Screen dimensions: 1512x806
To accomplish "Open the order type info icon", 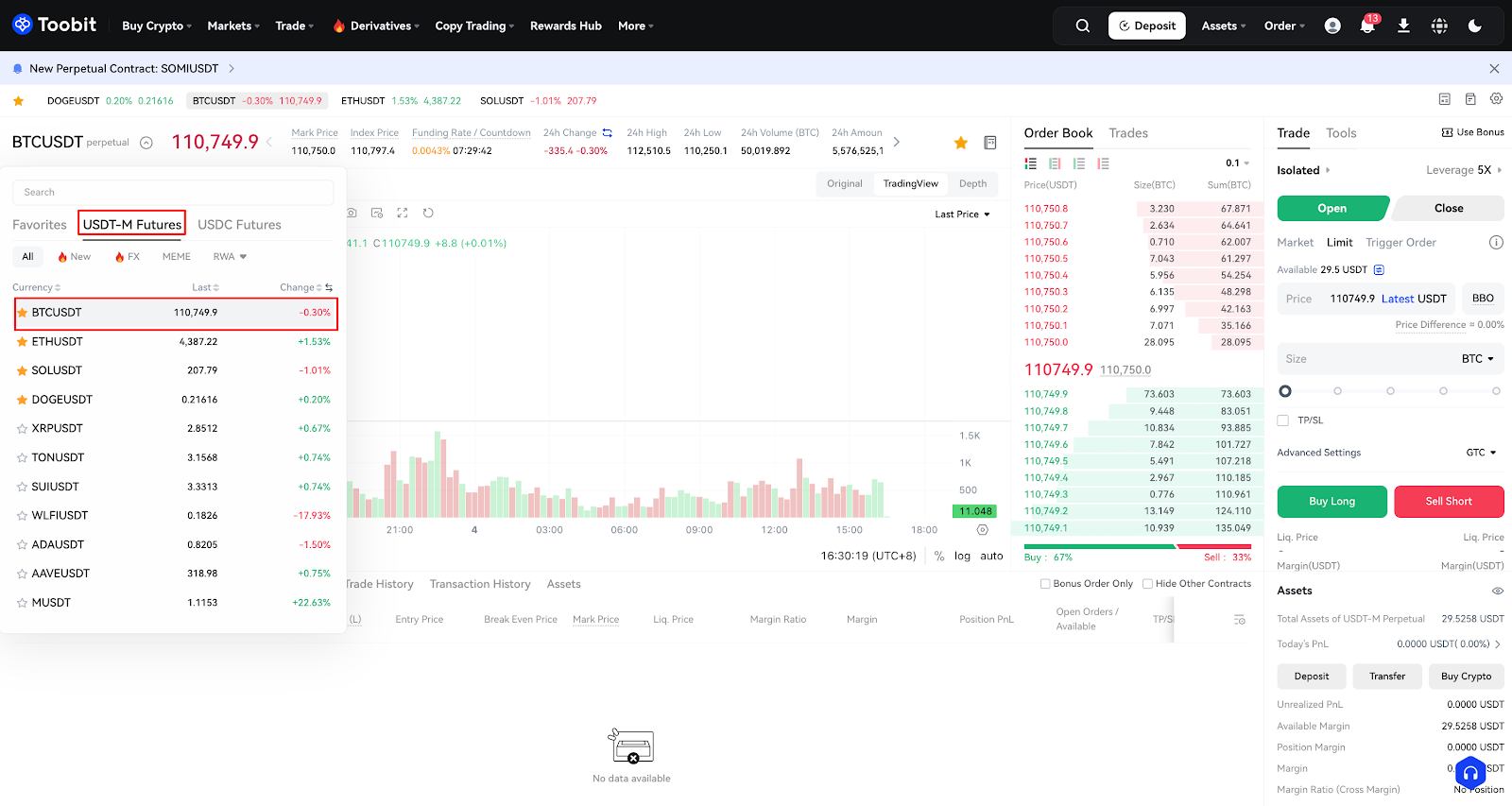I will [x=1496, y=242].
